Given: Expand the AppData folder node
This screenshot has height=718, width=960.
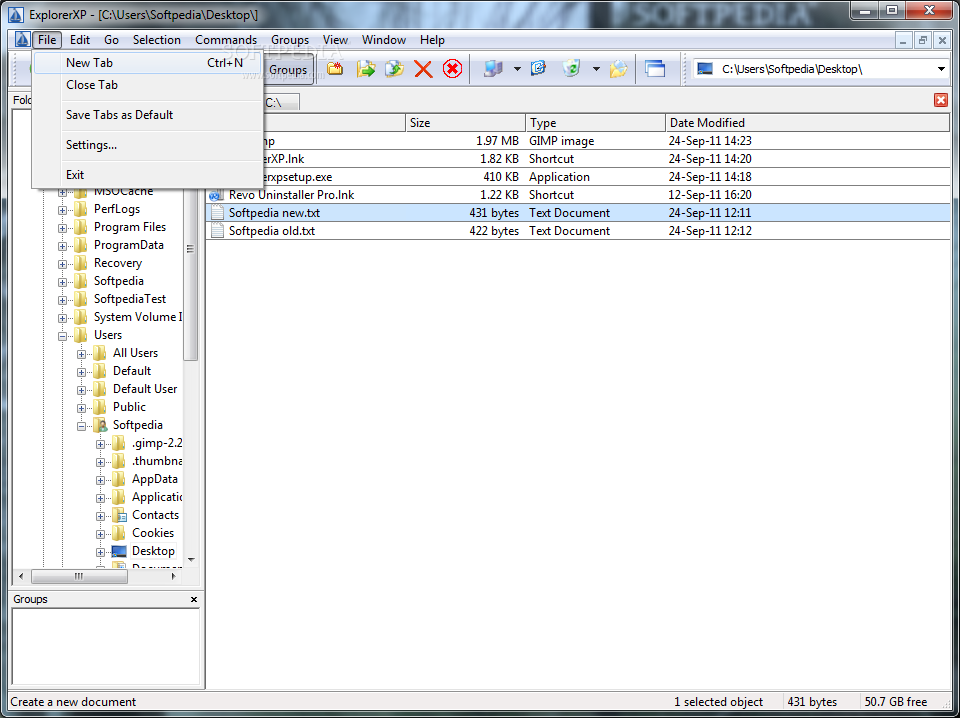Looking at the screenshot, I should [x=100, y=480].
